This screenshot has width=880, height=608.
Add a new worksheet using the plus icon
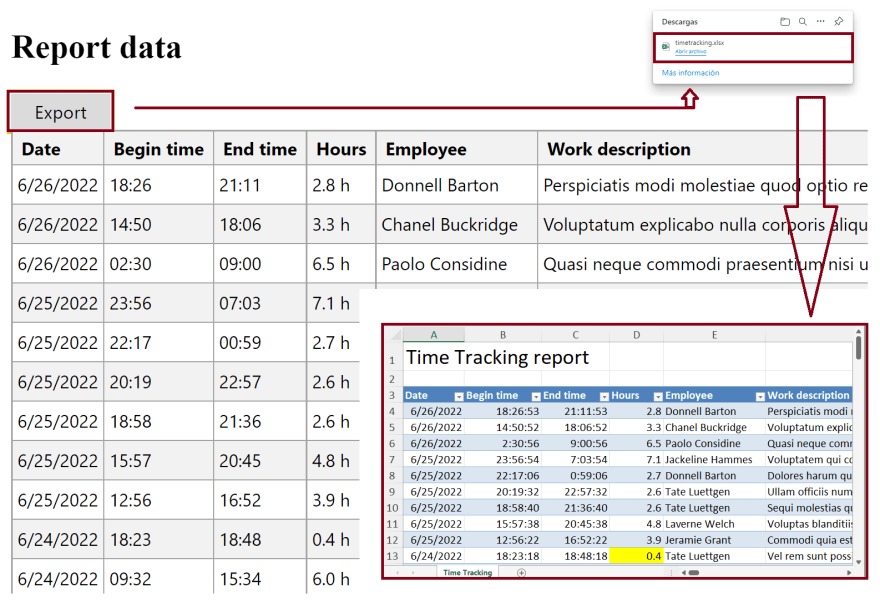click(519, 573)
